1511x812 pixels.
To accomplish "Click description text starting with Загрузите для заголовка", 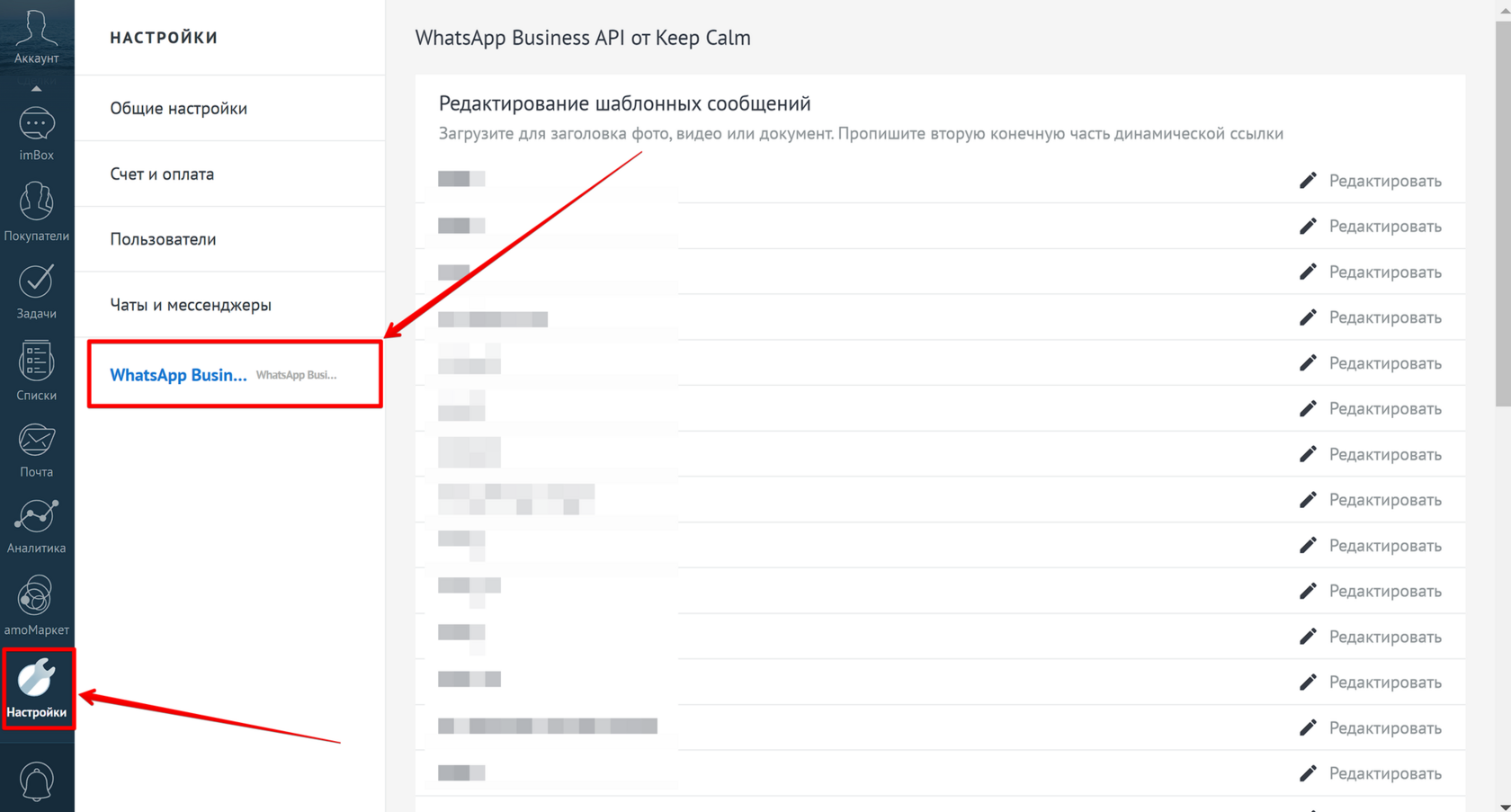I will pos(861,134).
